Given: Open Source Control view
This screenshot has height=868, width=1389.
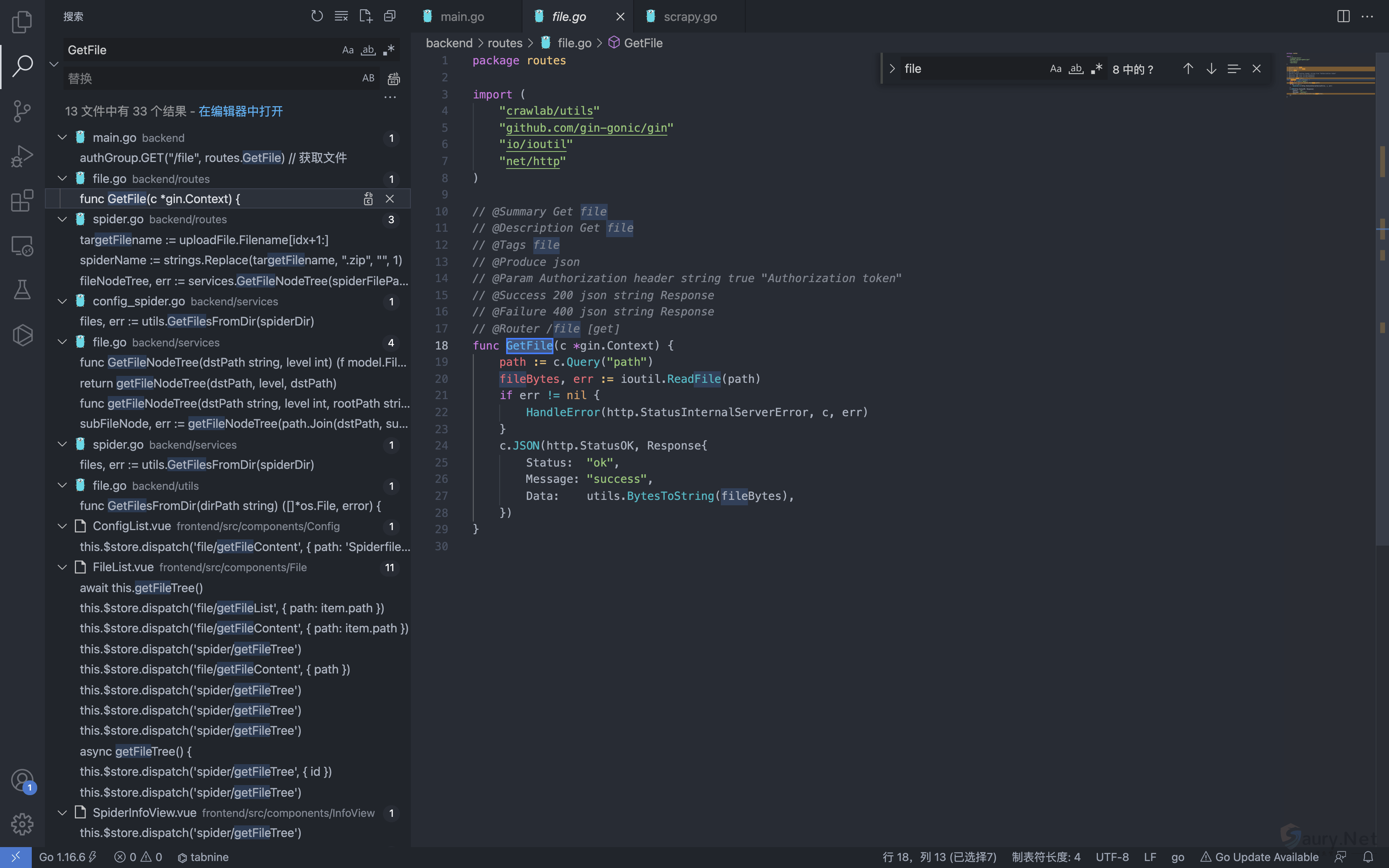Looking at the screenshot, I should pos(22,111).
